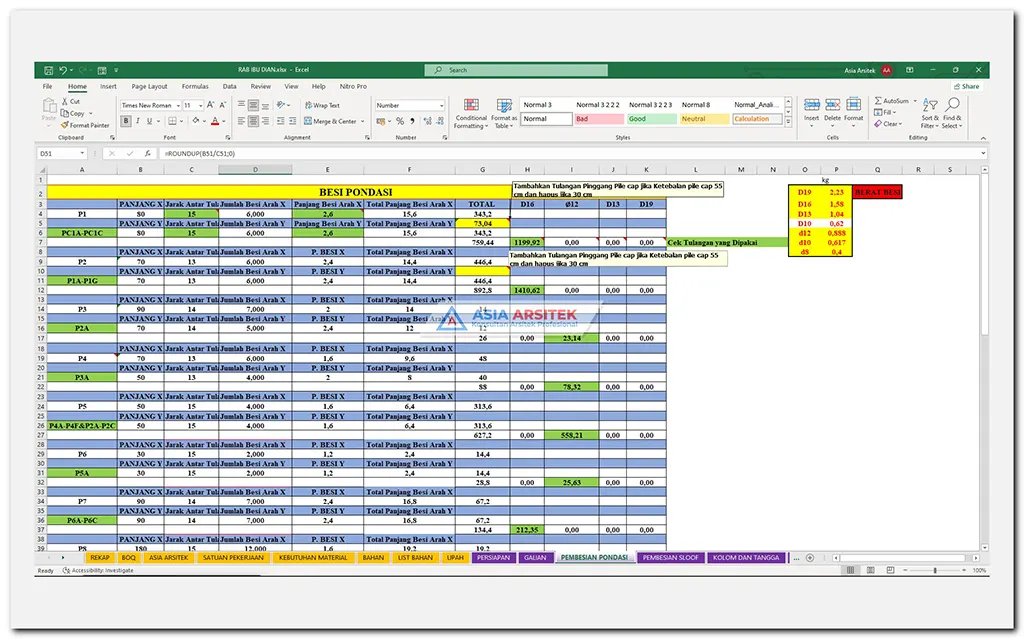Image resolution: width=1024 pixels, height=639 pixels.
Task: Switch to the Insert tab
Action: pyautogui.click(x=108, y=86)
